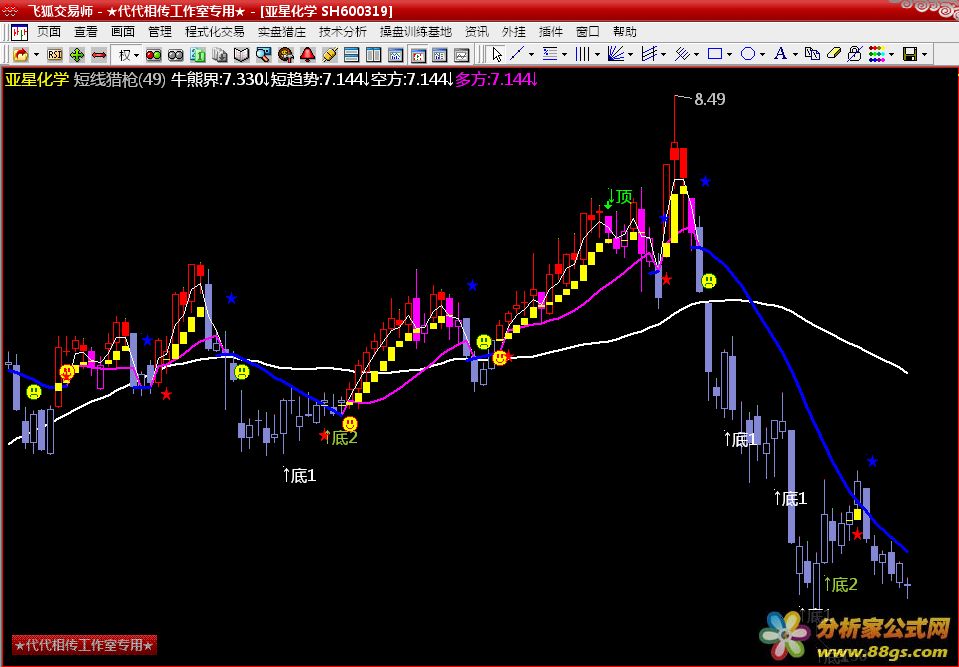Click the RSI indicator toolbar icon
The width and height of the screenshot is (959, 667).
pos(55,54)
